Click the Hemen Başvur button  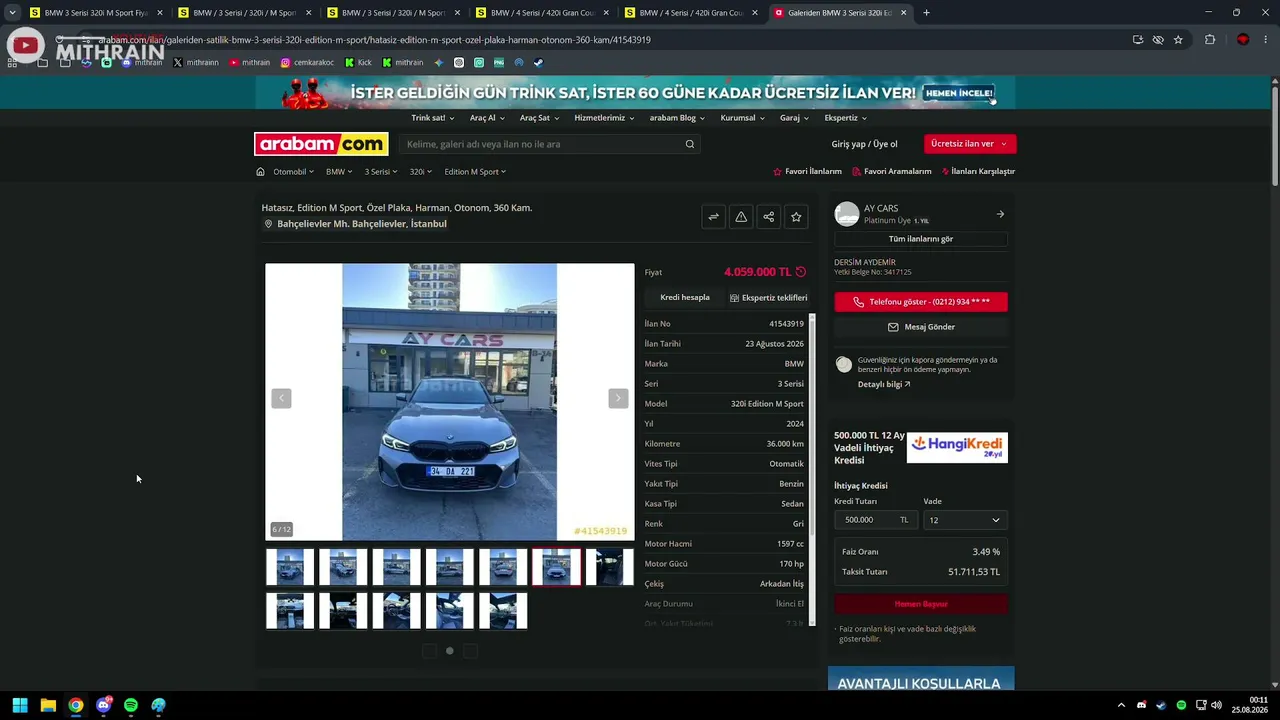pyautogui.click(x=921, y=604)
